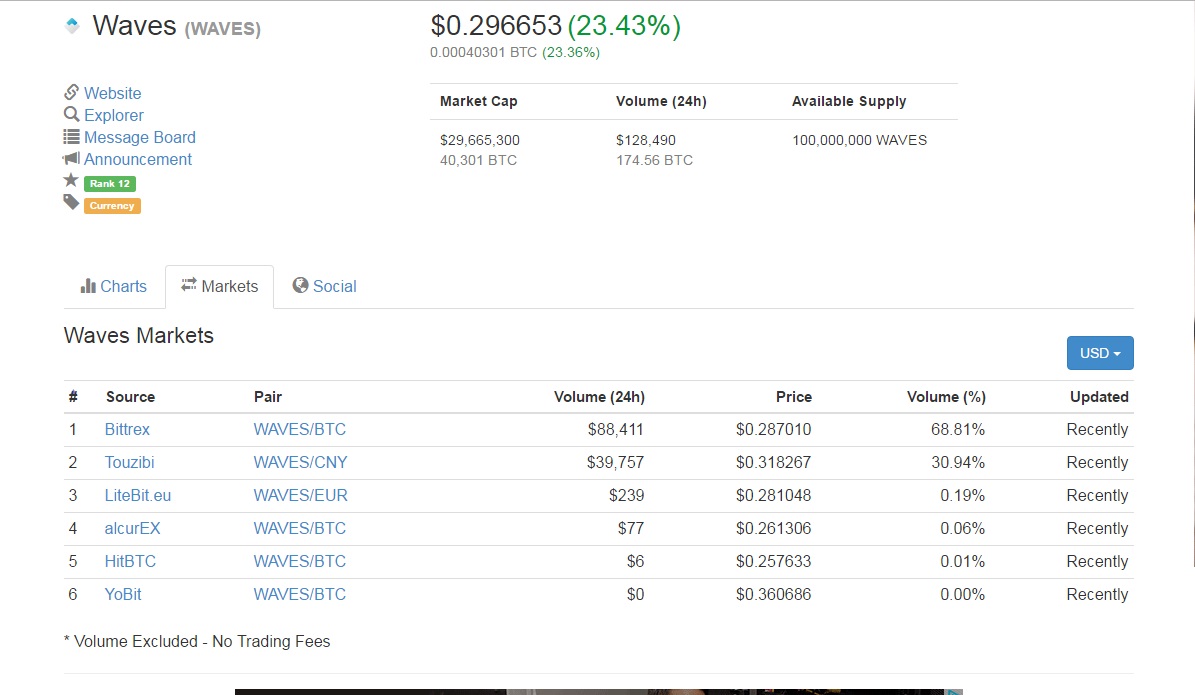Viewport: 1195px width, 695px height.
Task: Click the megaphone icon beside Announcement
Action: click(71, 159)
